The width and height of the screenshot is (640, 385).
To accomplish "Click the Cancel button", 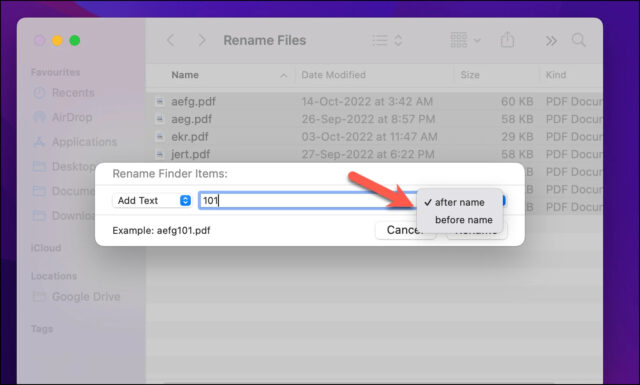I will [405, 230].
